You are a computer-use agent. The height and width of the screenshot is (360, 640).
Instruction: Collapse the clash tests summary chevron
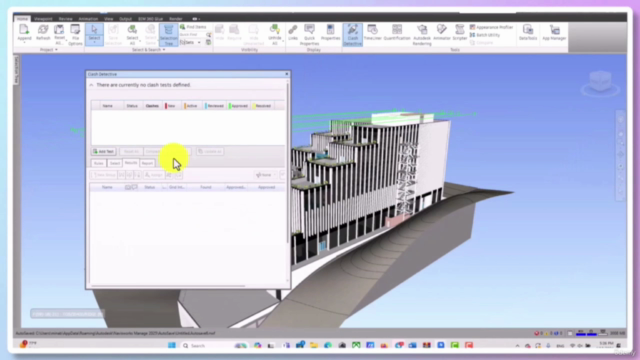(x=91, y=85)
